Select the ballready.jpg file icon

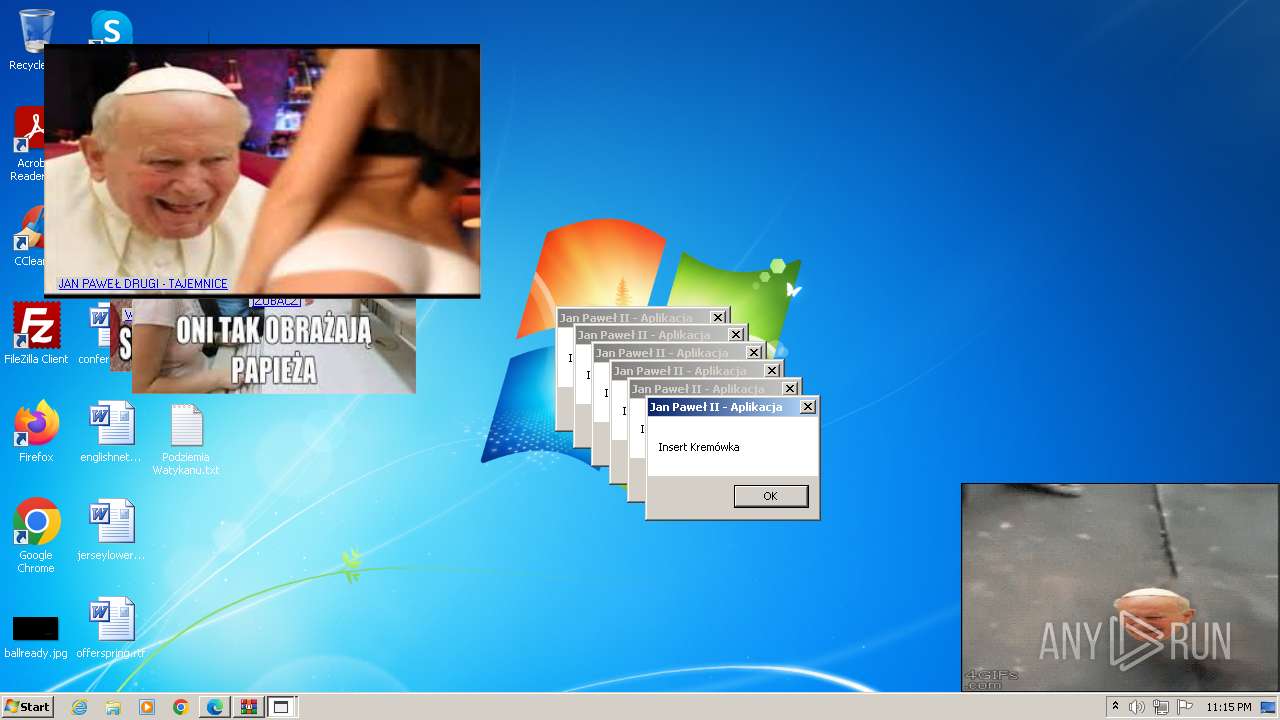36,628
